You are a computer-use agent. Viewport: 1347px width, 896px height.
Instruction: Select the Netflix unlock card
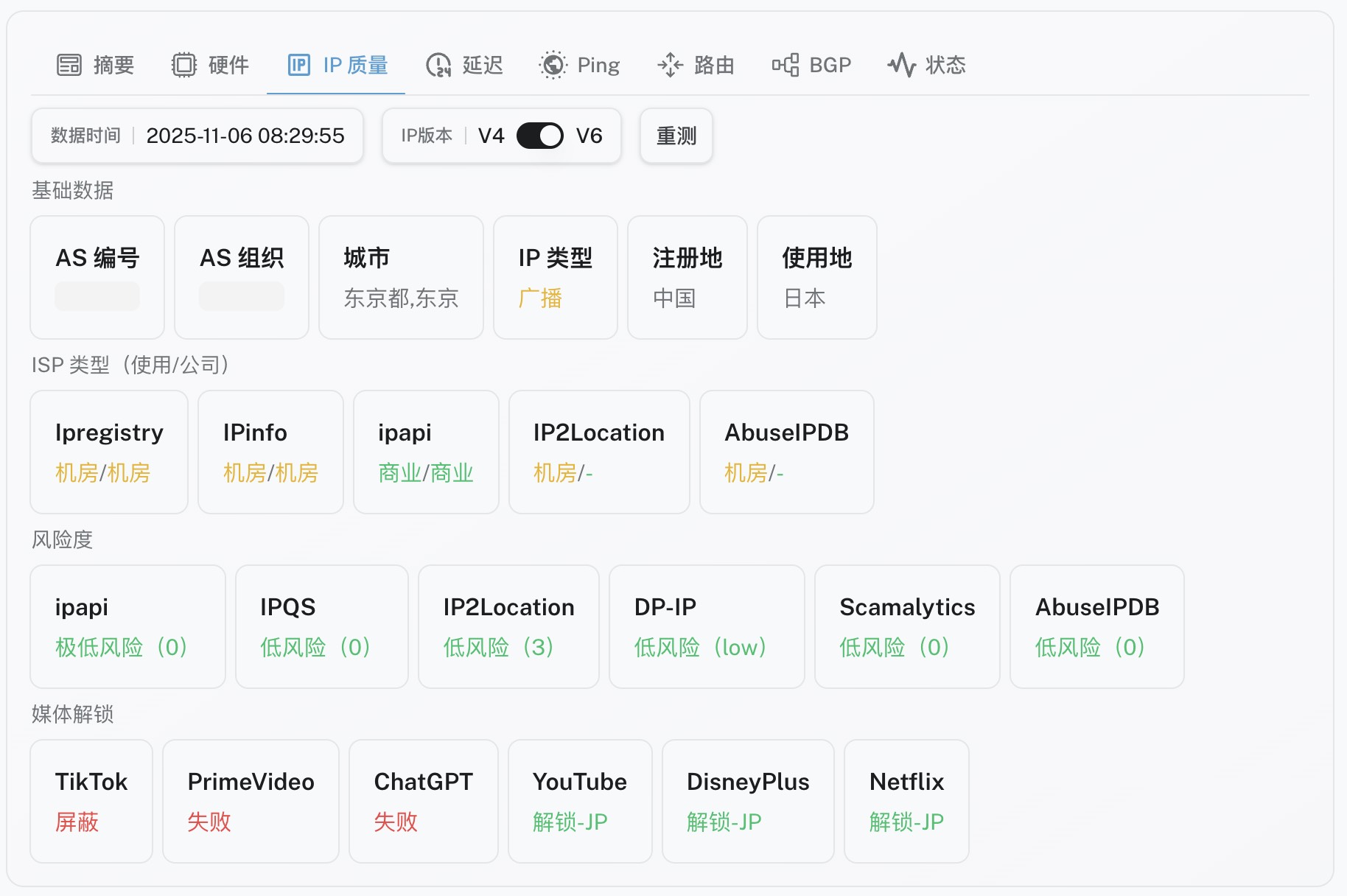pyautogui.click(x=906, y=800)
